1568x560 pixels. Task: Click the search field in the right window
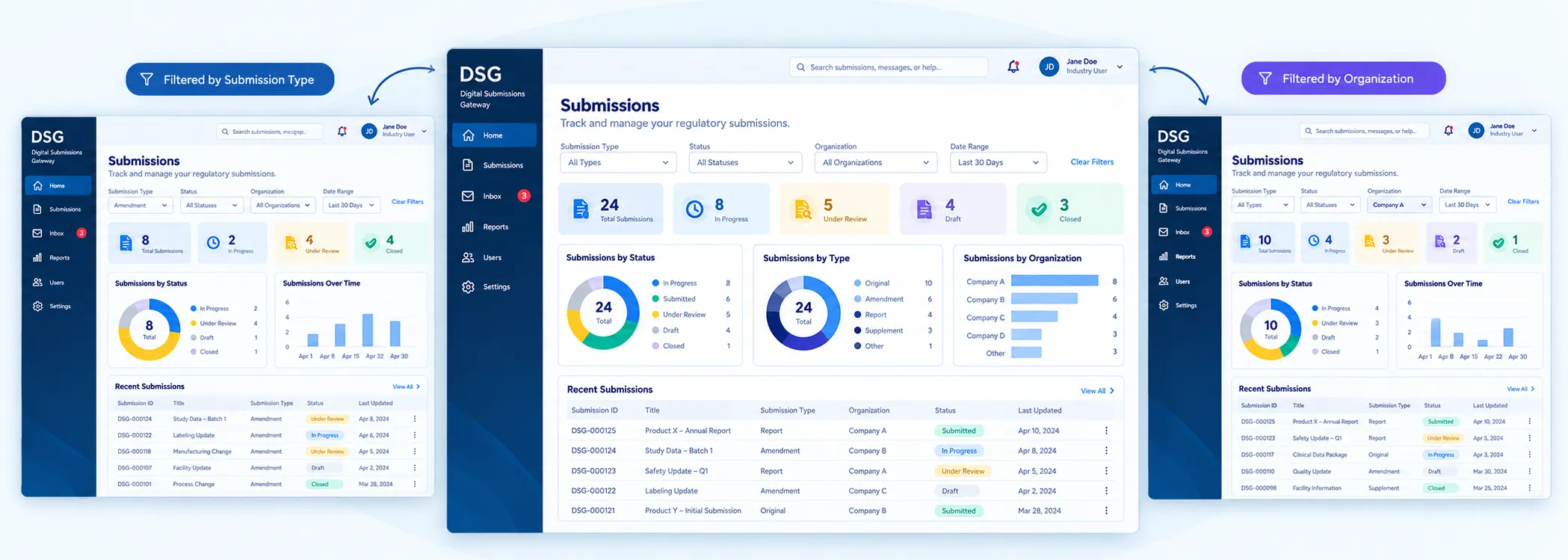(1364, 131)
